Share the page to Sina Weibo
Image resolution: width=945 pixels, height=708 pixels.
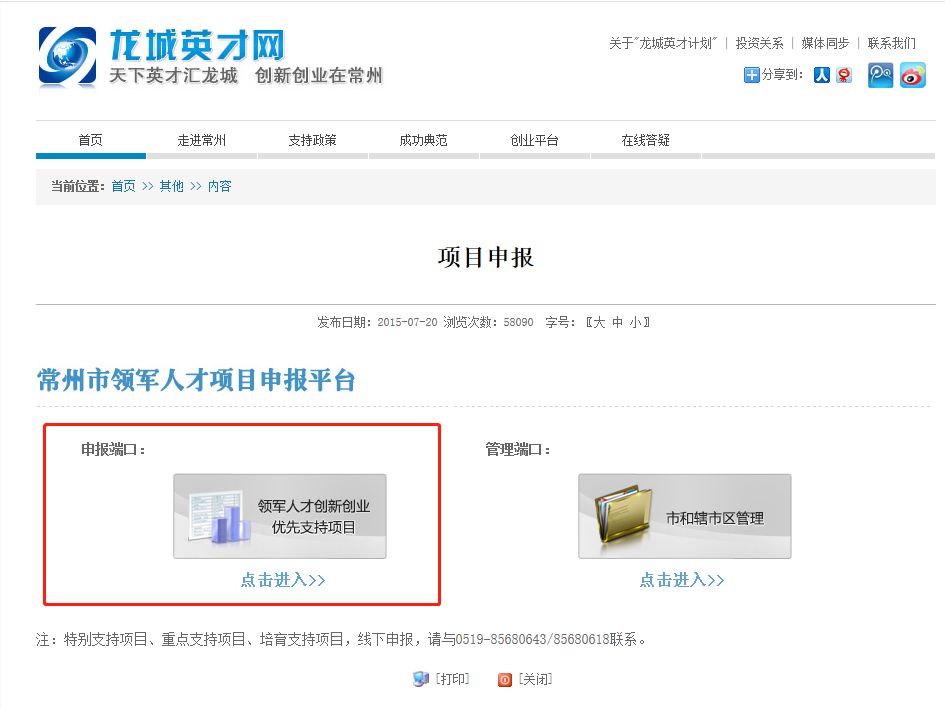click(x=913, y=74)
